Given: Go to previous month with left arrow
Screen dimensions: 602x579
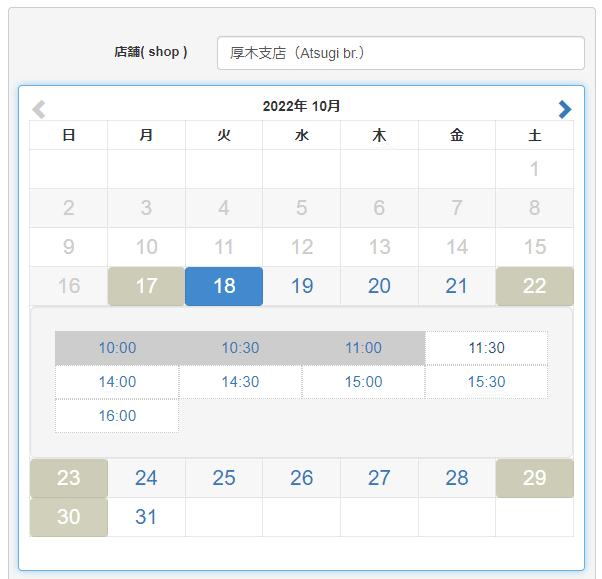Looking at the screenshot, I should click(39, 109).
